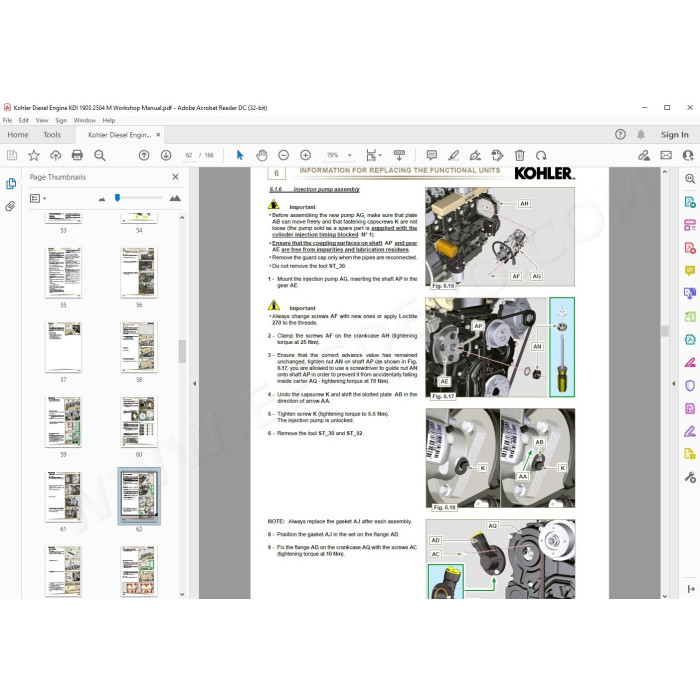Click the Delete trash icon

[519, 155]
